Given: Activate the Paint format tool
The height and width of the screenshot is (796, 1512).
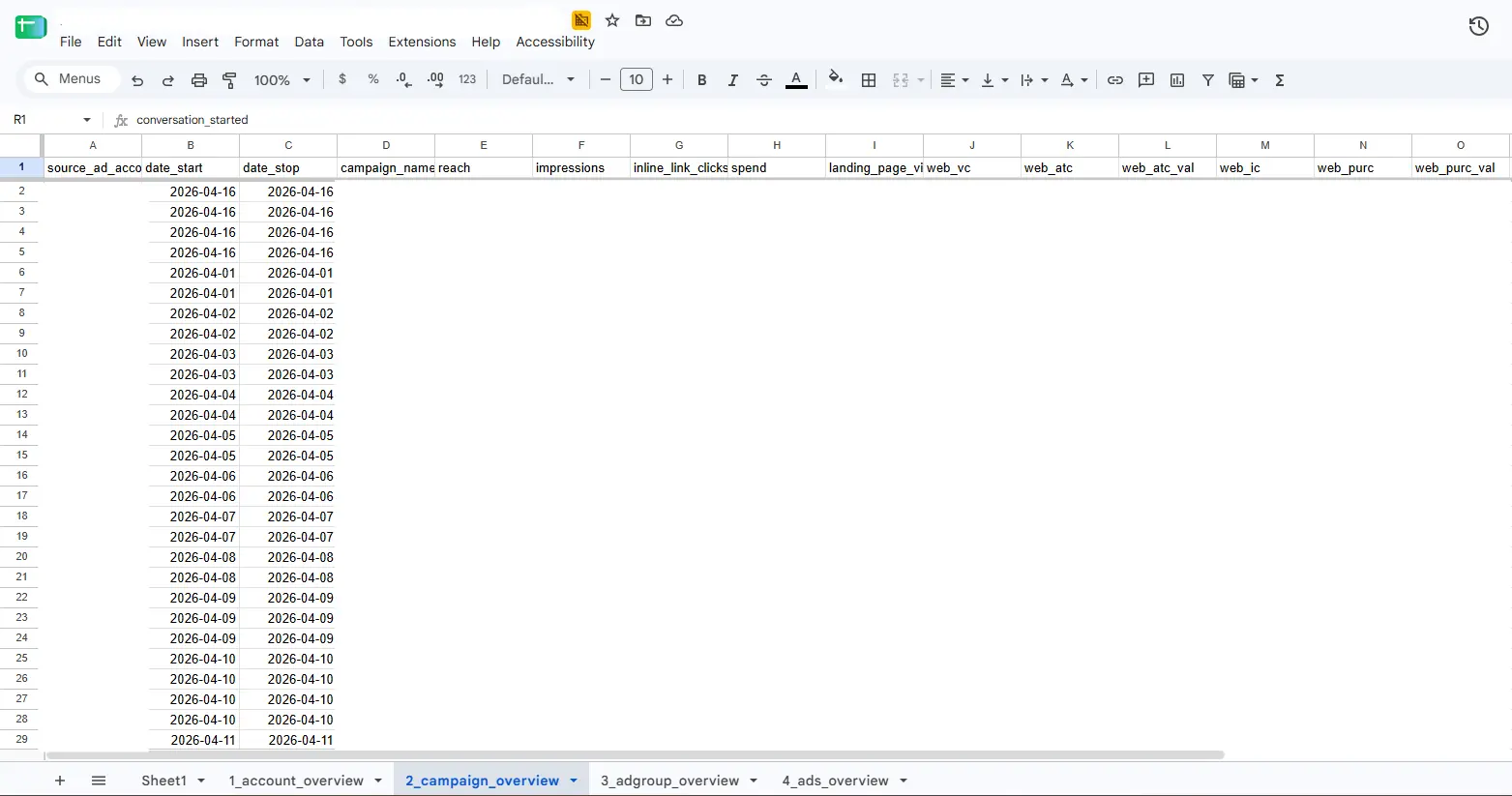Looking at the screenshot, I should [x=229, y=80].
